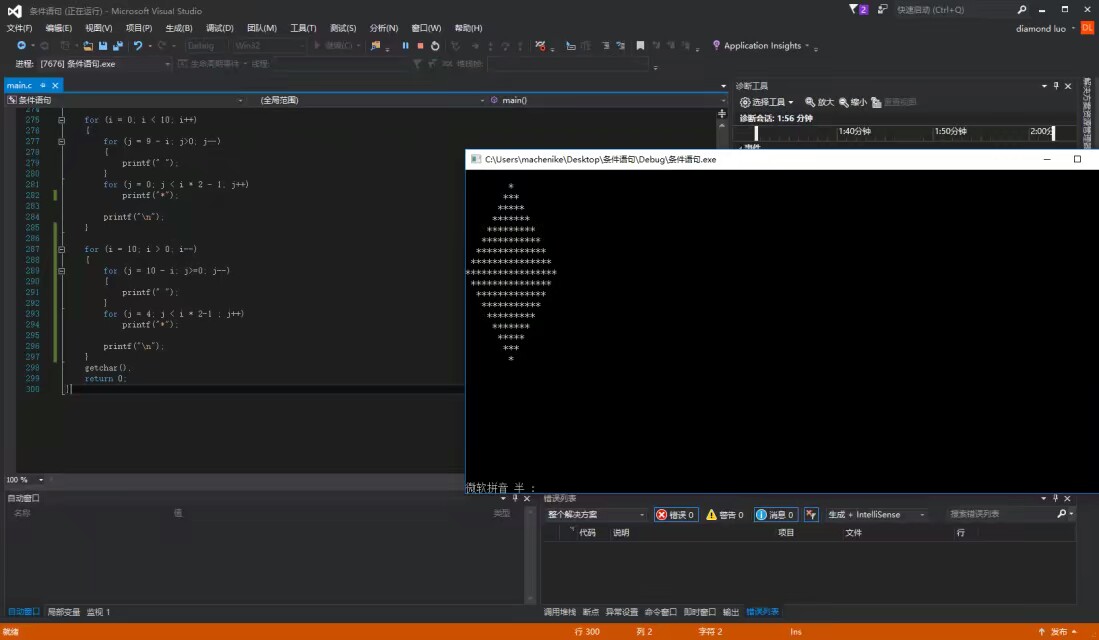Collapse the for loop at line 275
This screenshot has width=1099, height=640.
(x=61, y=120)
